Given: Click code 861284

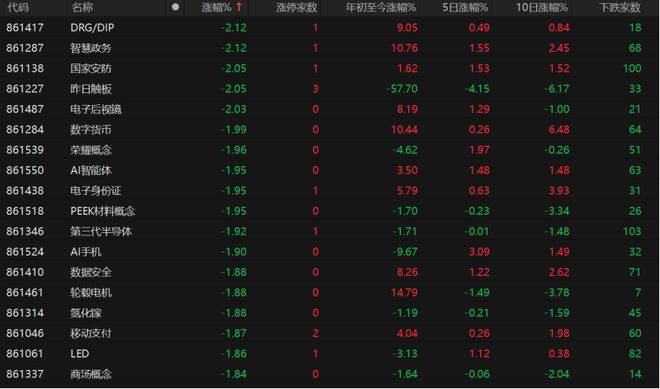Looking at the screenshot, I should (25, 129).
